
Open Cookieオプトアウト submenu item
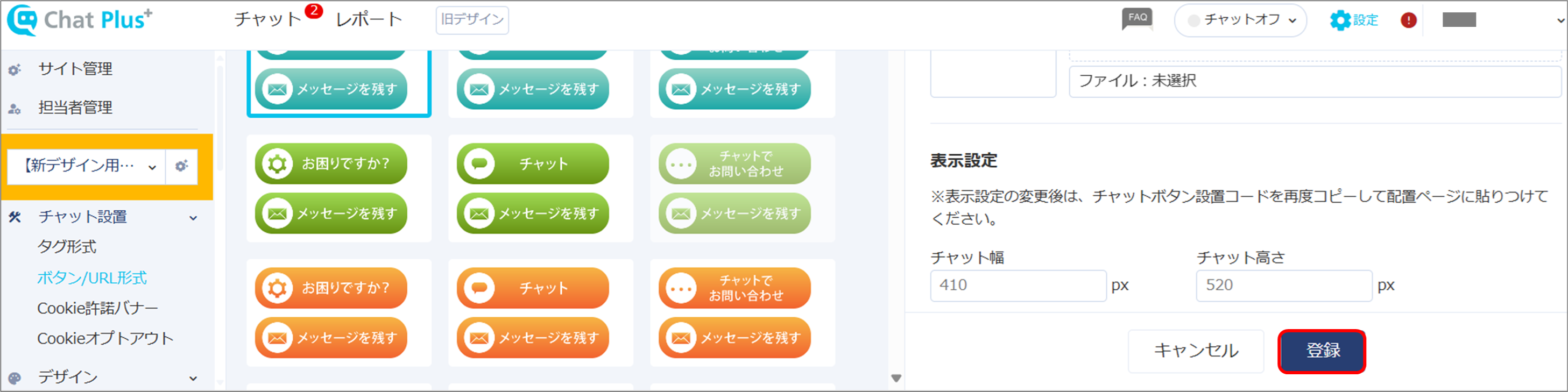[105, 338]
